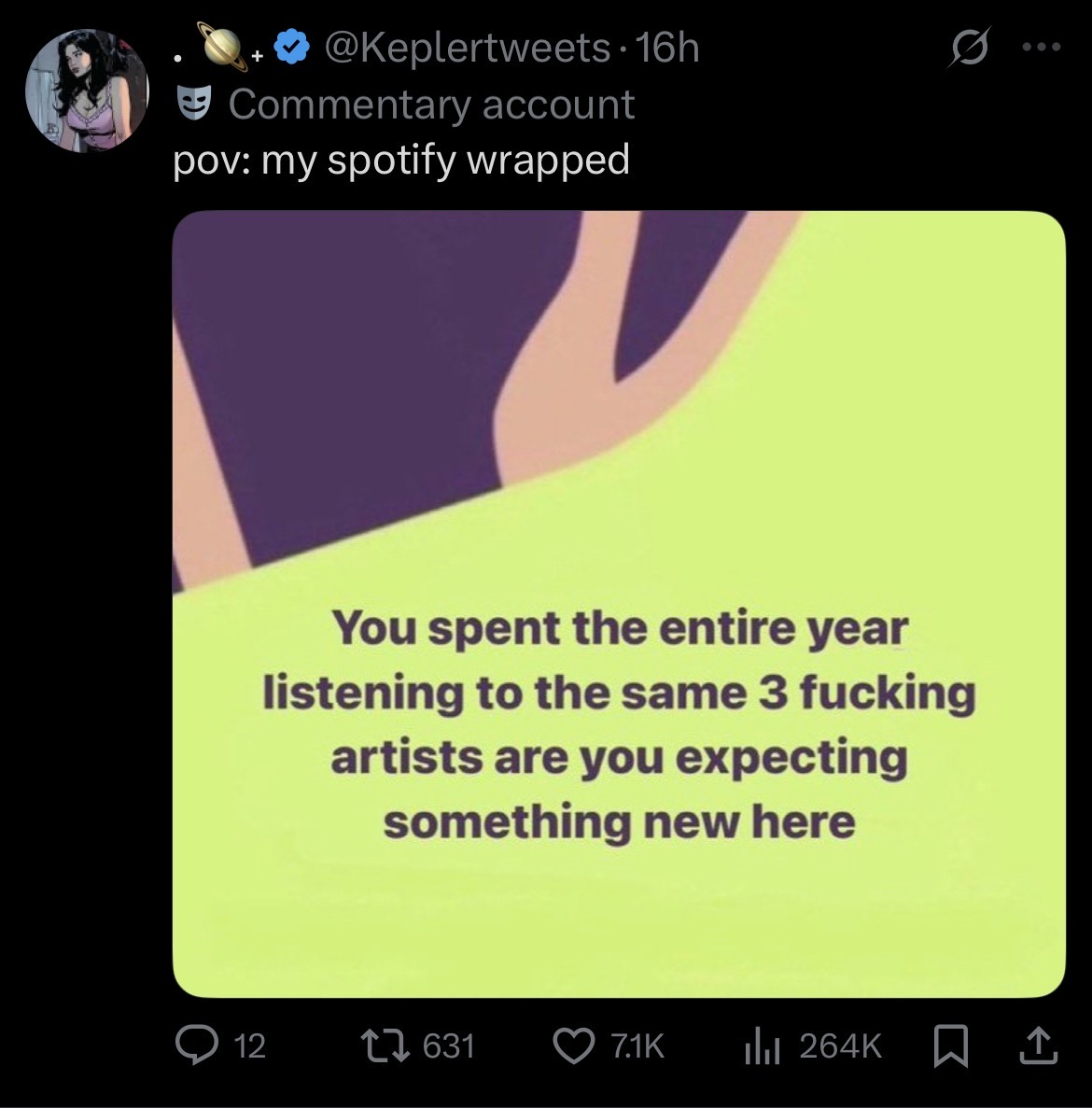The width and height of the screenshot is (1092, 1108).
Task: Open the Spotify Wrapped meme image
Action: [x=619, y=604]
